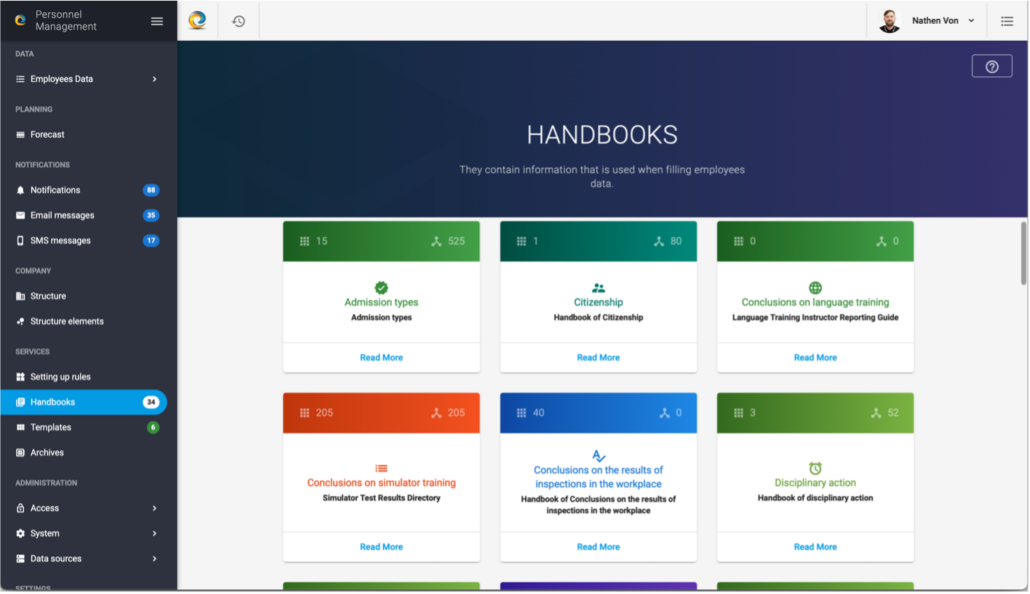This screenshot has height=594, width=1030.
Task: Open the help question mark icon
Action: (991, 66)
